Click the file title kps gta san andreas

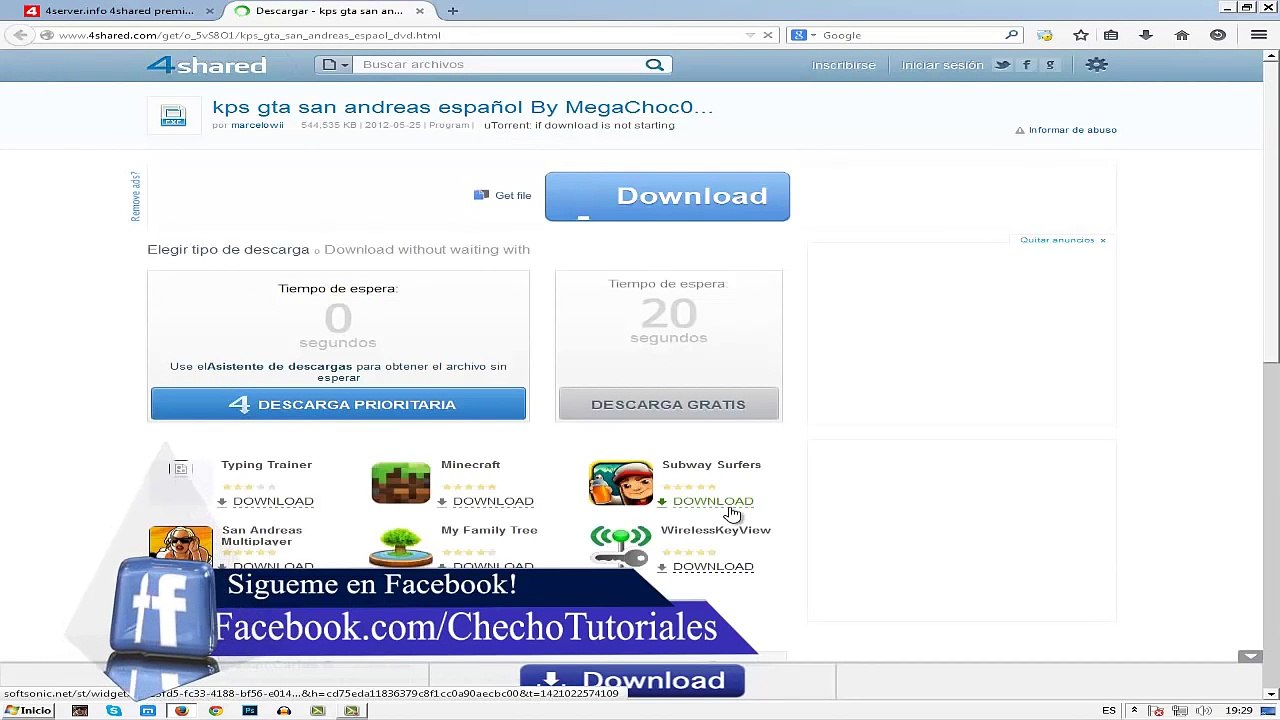(462, 107)
